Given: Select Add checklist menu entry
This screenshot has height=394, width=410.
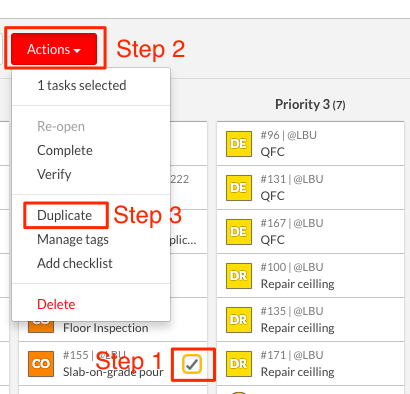Looking at the screenshot, I should click(75, 263).
